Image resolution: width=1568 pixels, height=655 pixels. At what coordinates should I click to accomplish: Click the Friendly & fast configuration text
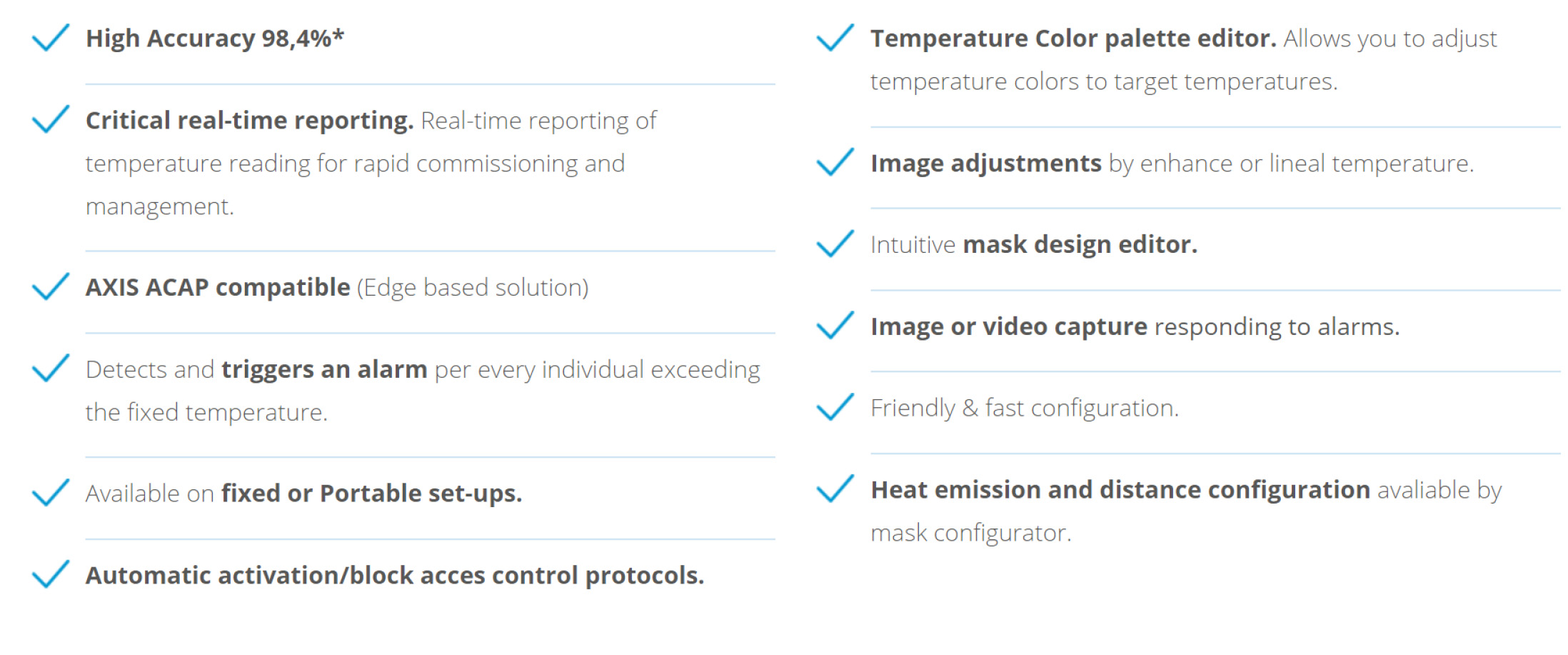click(1025, 409)
